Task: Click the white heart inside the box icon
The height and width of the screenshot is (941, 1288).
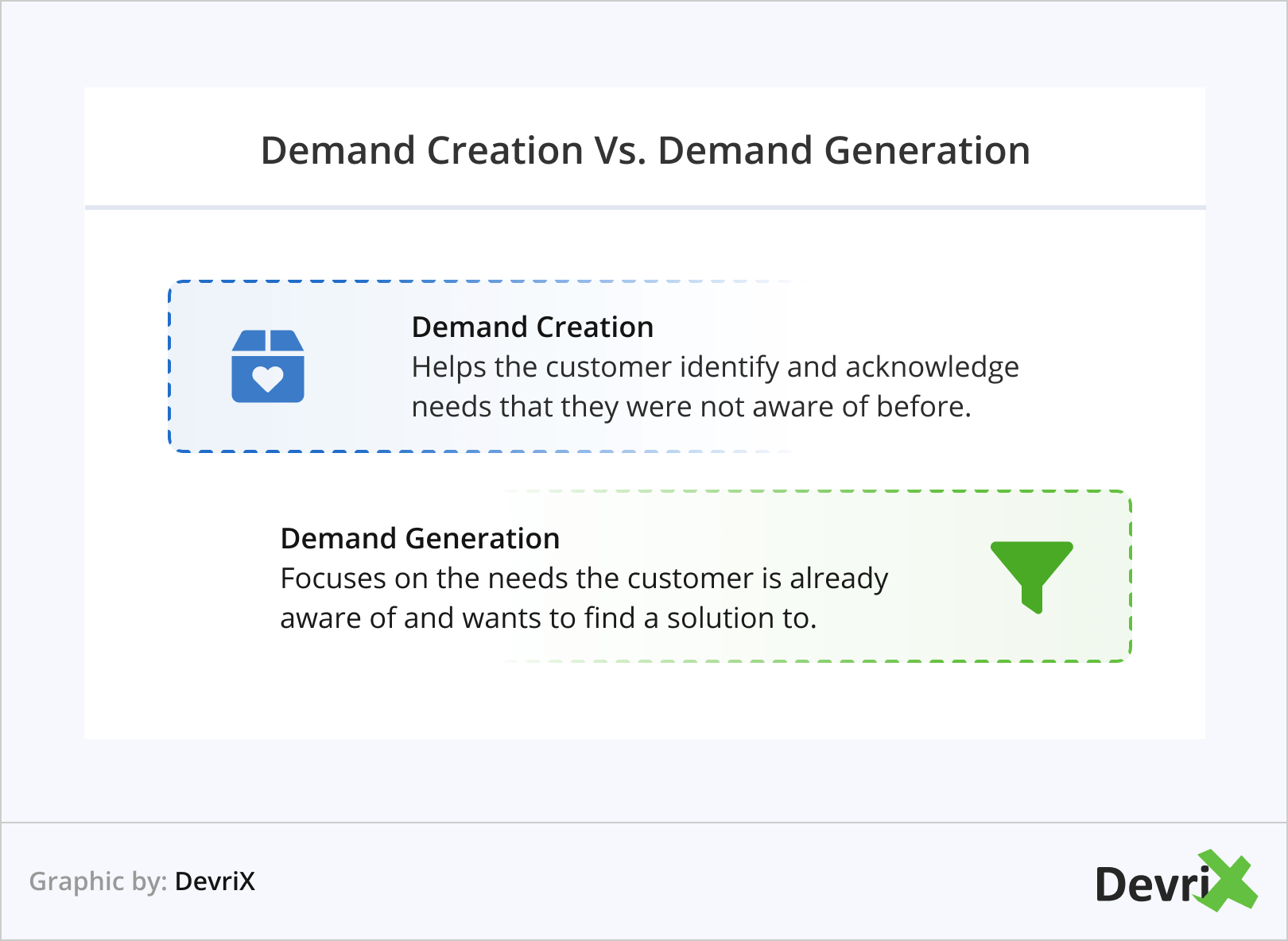Action: tap(268, 378)
